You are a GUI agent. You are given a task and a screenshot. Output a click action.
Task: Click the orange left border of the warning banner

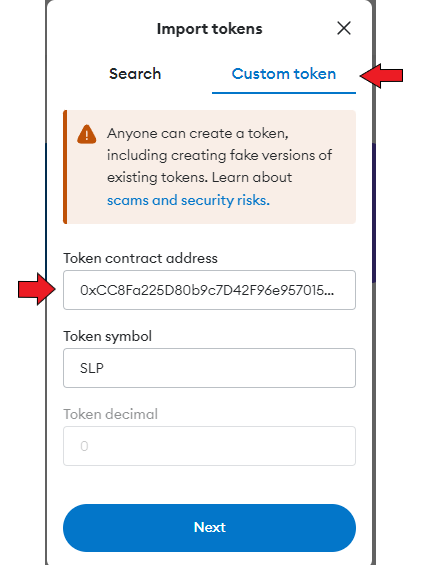65,167
